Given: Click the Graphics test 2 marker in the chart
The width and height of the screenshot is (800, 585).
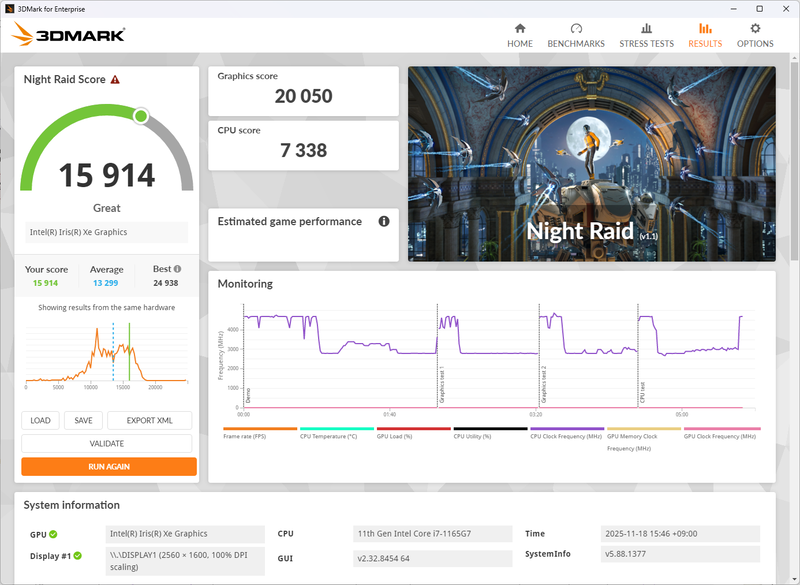Looking at the screenshot, I should click(x=544, y=384).
